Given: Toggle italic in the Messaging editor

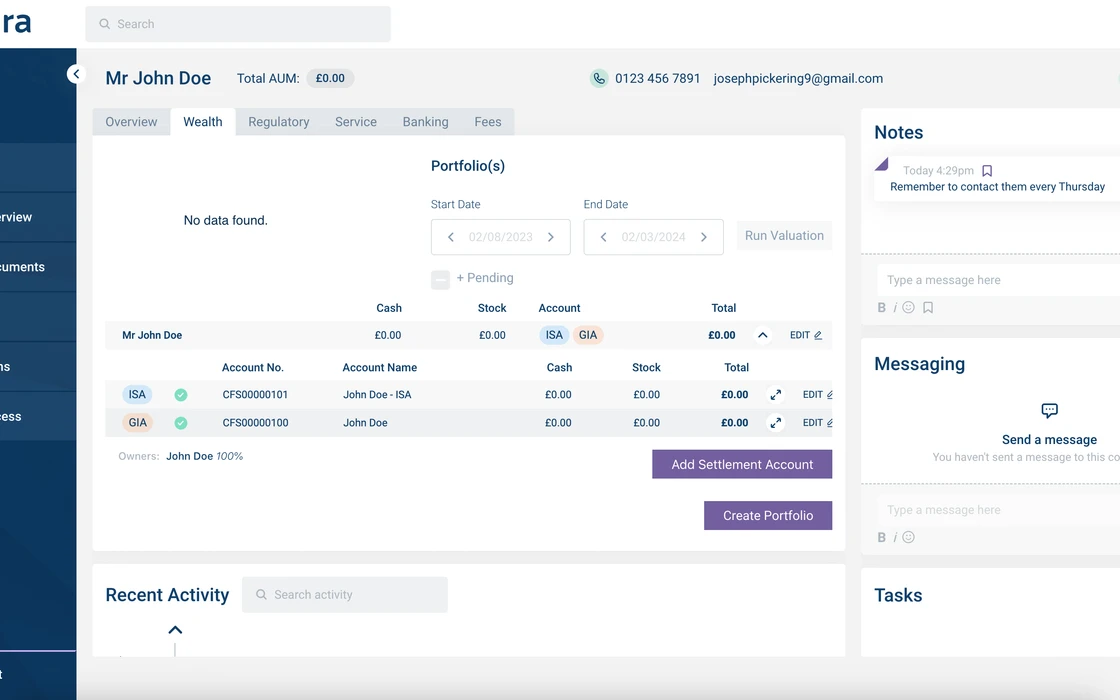Looking at the screenshot, I should click(x=895, y=537).
